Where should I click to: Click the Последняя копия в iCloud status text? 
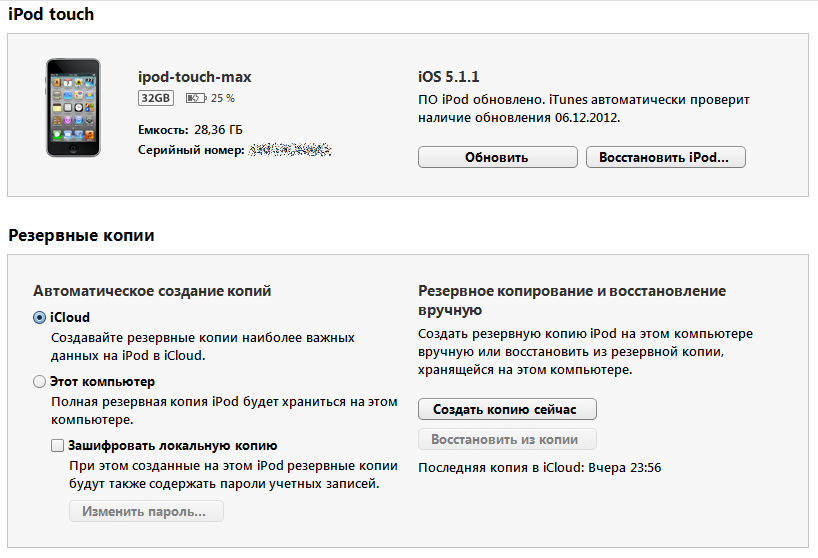pos(540,467)
